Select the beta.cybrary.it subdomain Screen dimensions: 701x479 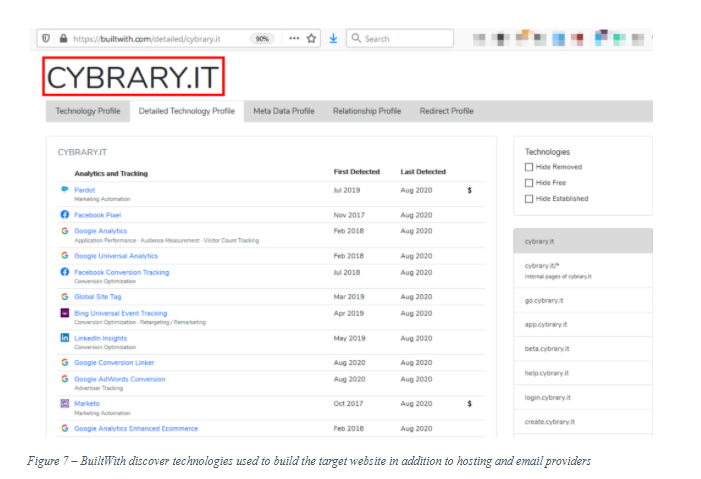[x=583, y=348]
